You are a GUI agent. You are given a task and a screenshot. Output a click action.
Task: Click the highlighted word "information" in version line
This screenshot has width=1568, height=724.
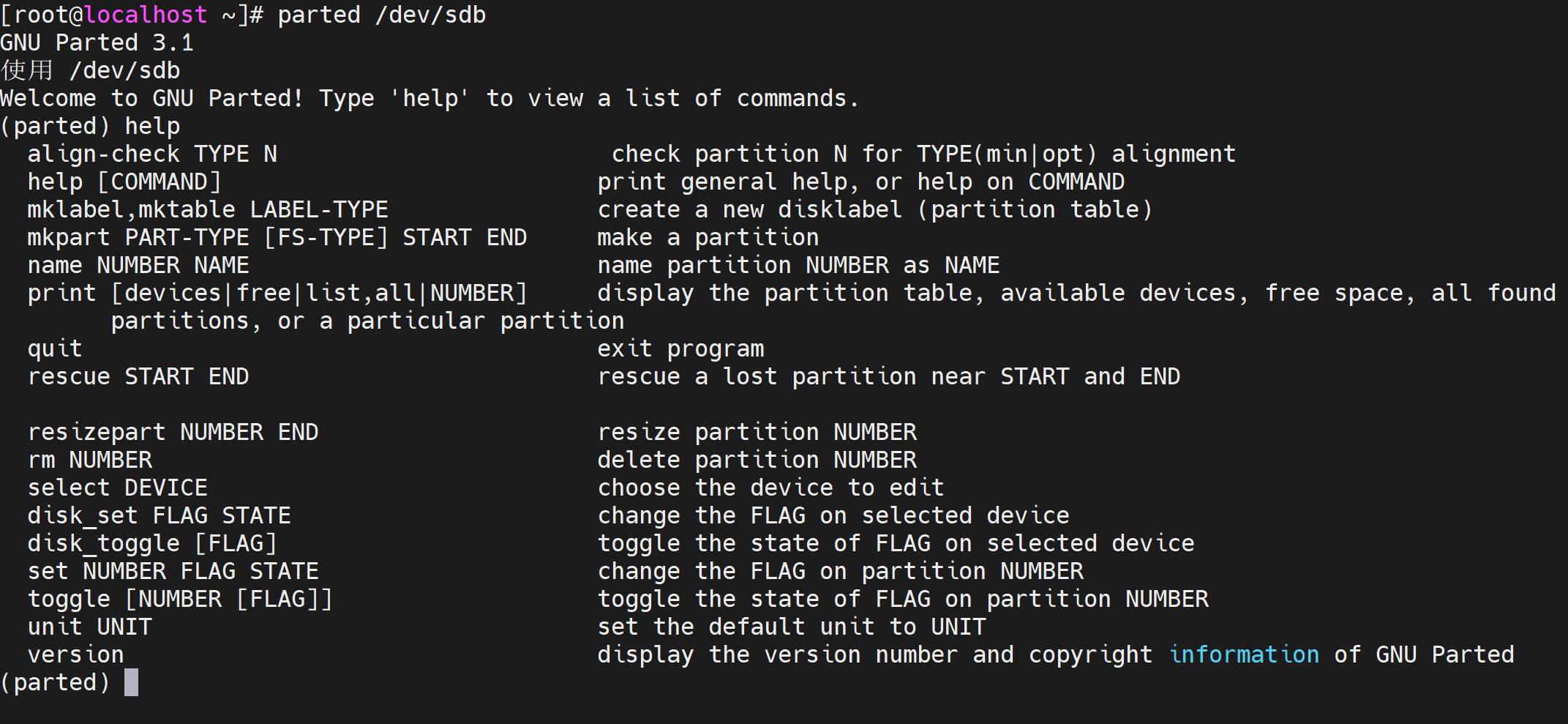[x=1244, y=654]
